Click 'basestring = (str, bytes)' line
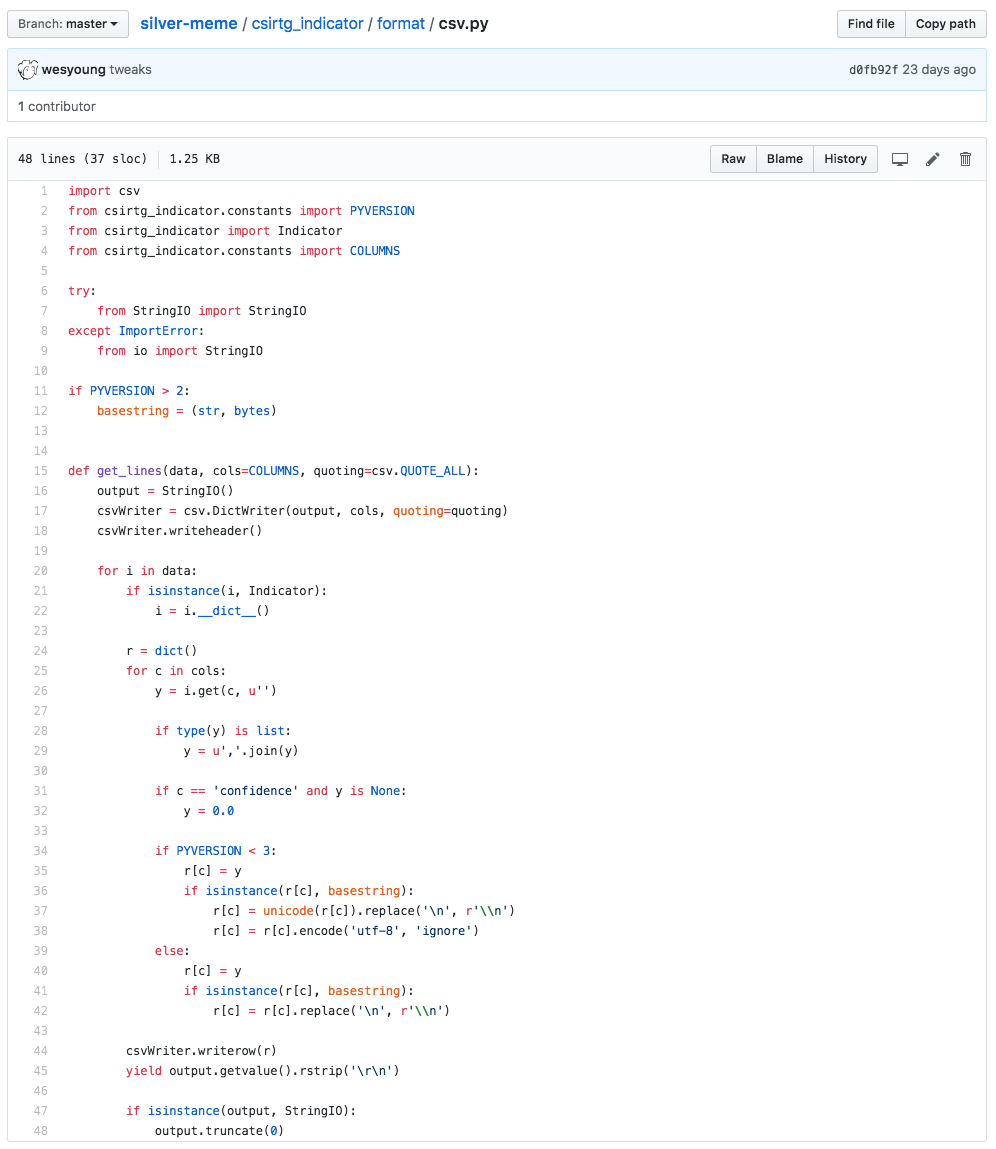The height and width of the screenshot is (1149, 996). click(187, 410)
